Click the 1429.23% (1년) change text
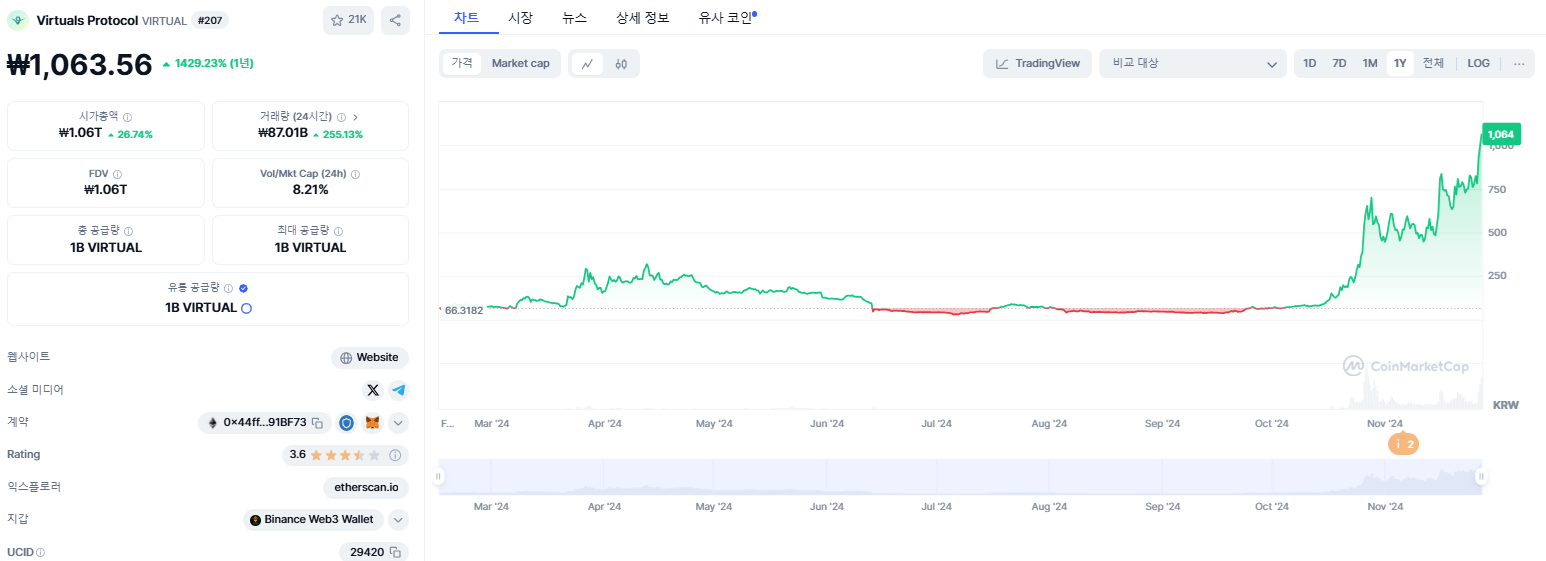This screenshot has width=1546, height=561. (214, 63)
